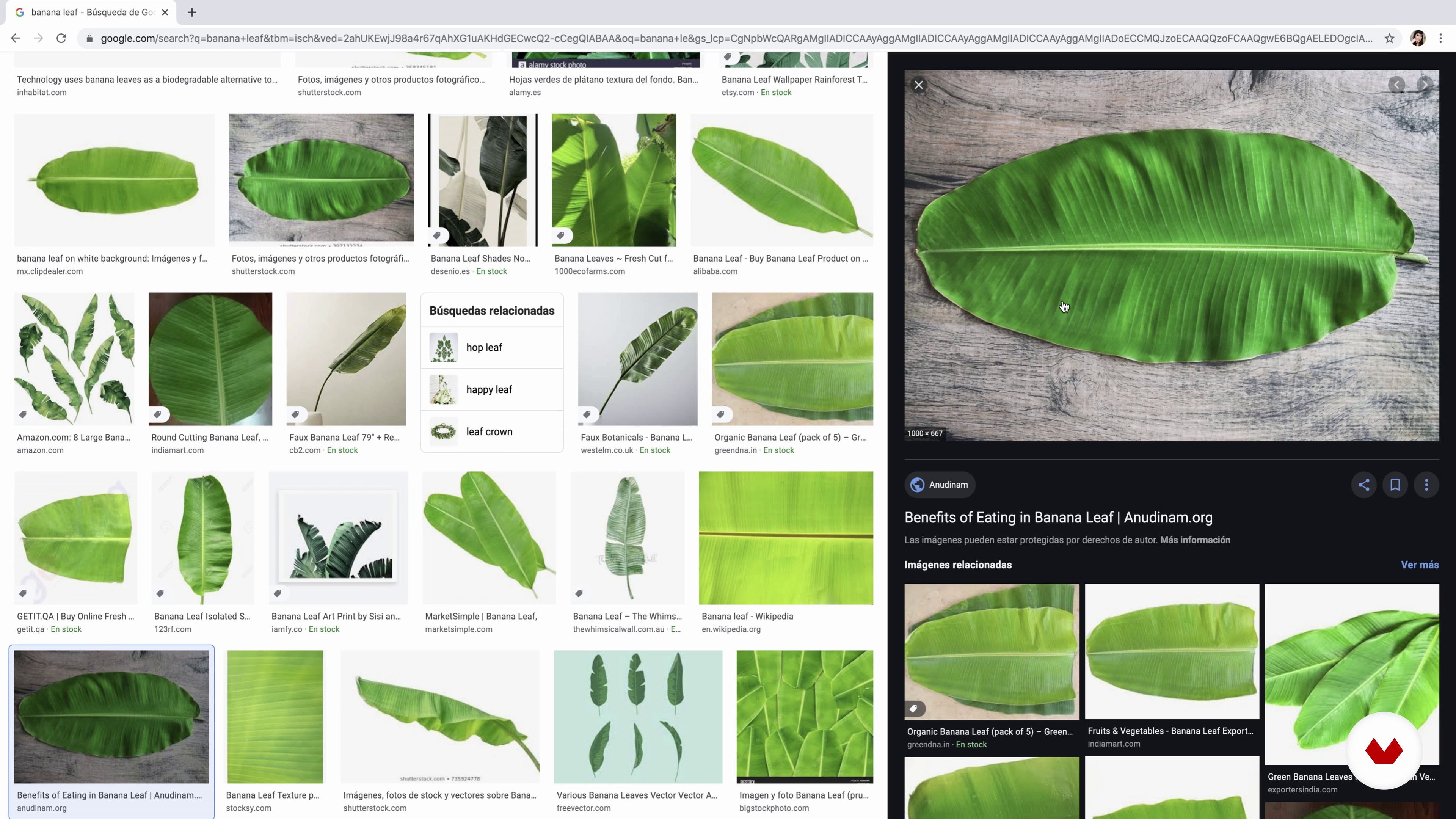The width and height of the screenshot is (1456, 819).
Task: Click 'inhabitat.com' source text
Action: (41, 93)
